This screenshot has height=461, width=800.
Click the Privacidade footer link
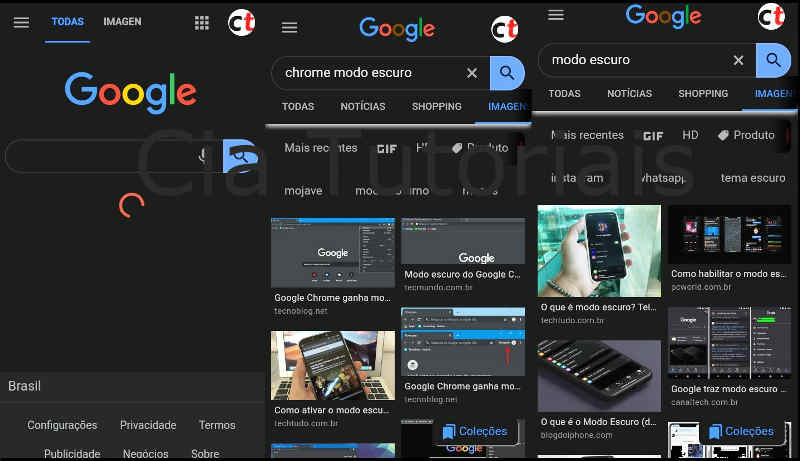(x=148, y=425)
